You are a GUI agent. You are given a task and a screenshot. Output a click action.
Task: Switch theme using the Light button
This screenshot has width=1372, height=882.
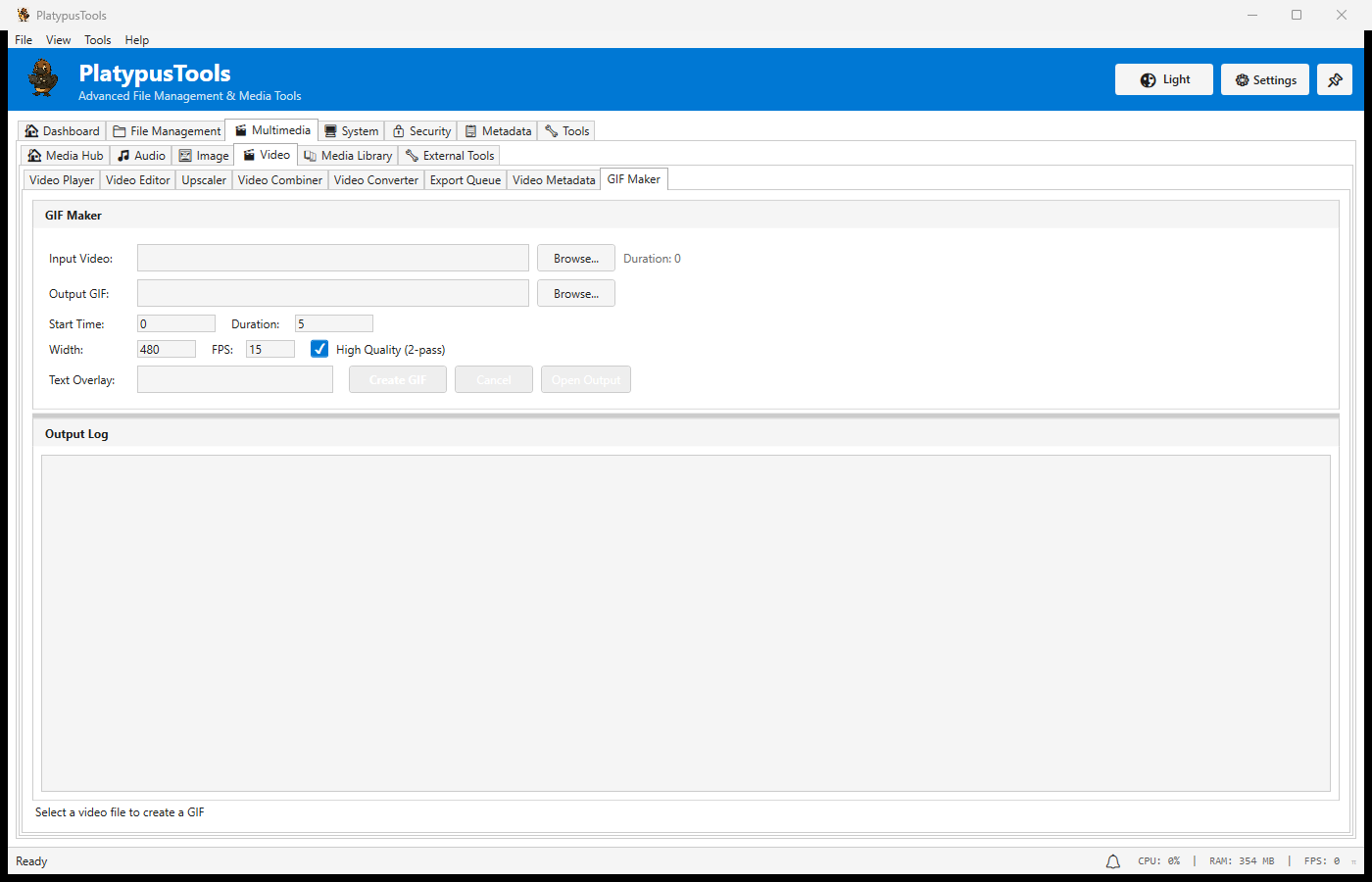(1163, 80)
